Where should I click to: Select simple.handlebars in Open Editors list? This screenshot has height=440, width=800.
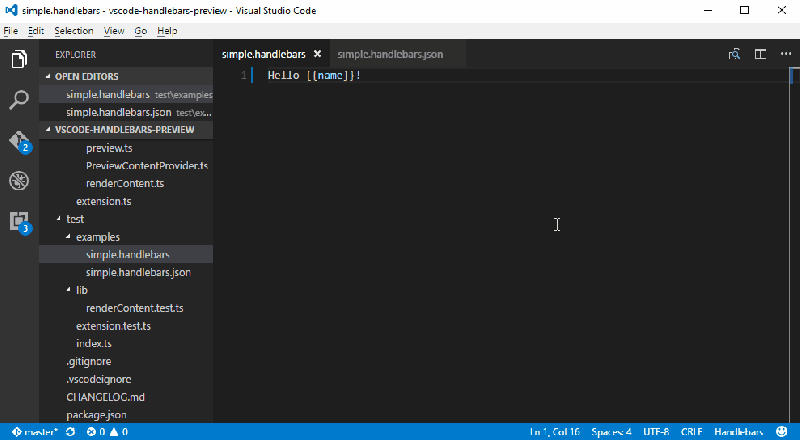tap(126, 94)
